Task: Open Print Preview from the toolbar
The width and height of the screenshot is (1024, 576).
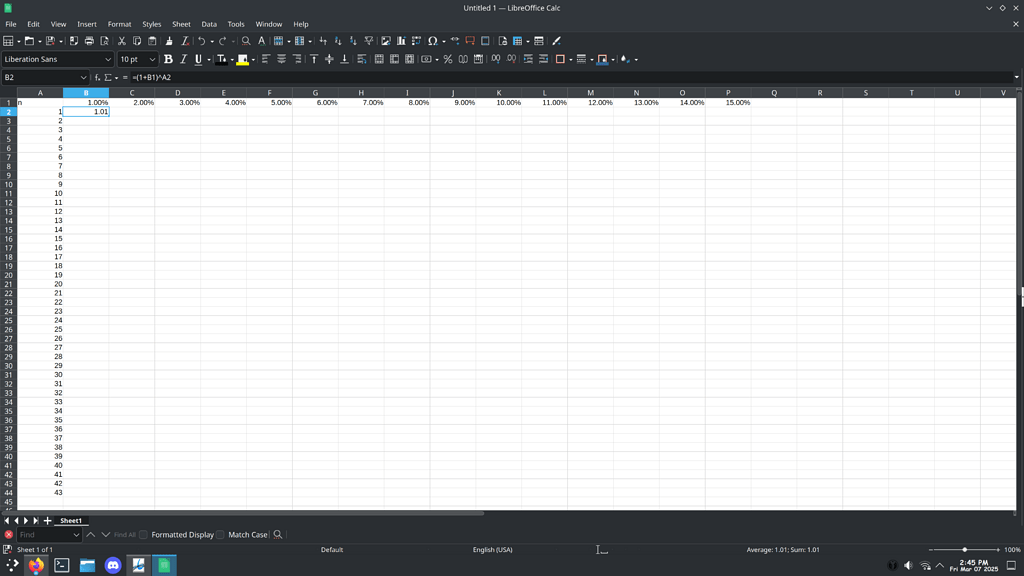Action: 105,41
